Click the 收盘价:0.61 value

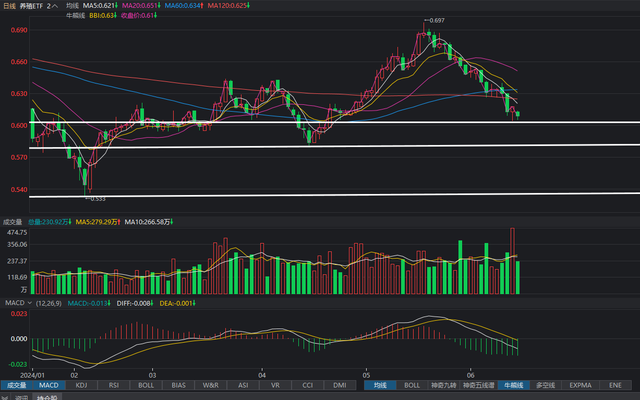click(x=139, y=16)
